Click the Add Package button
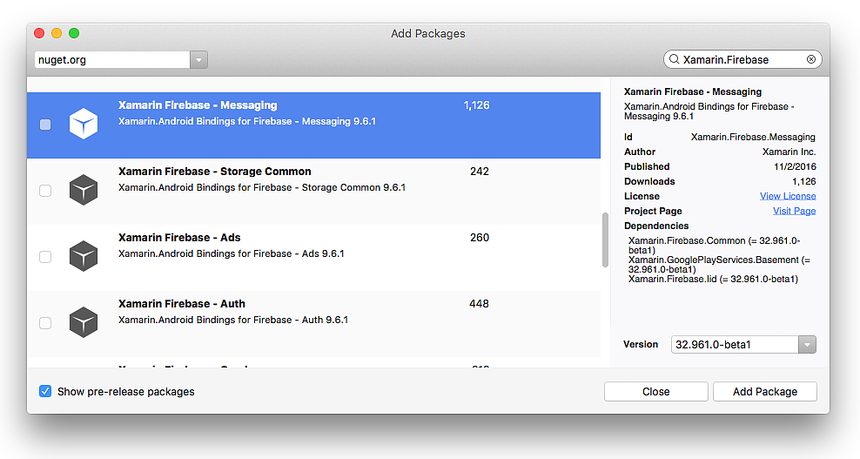 (764, 392)
